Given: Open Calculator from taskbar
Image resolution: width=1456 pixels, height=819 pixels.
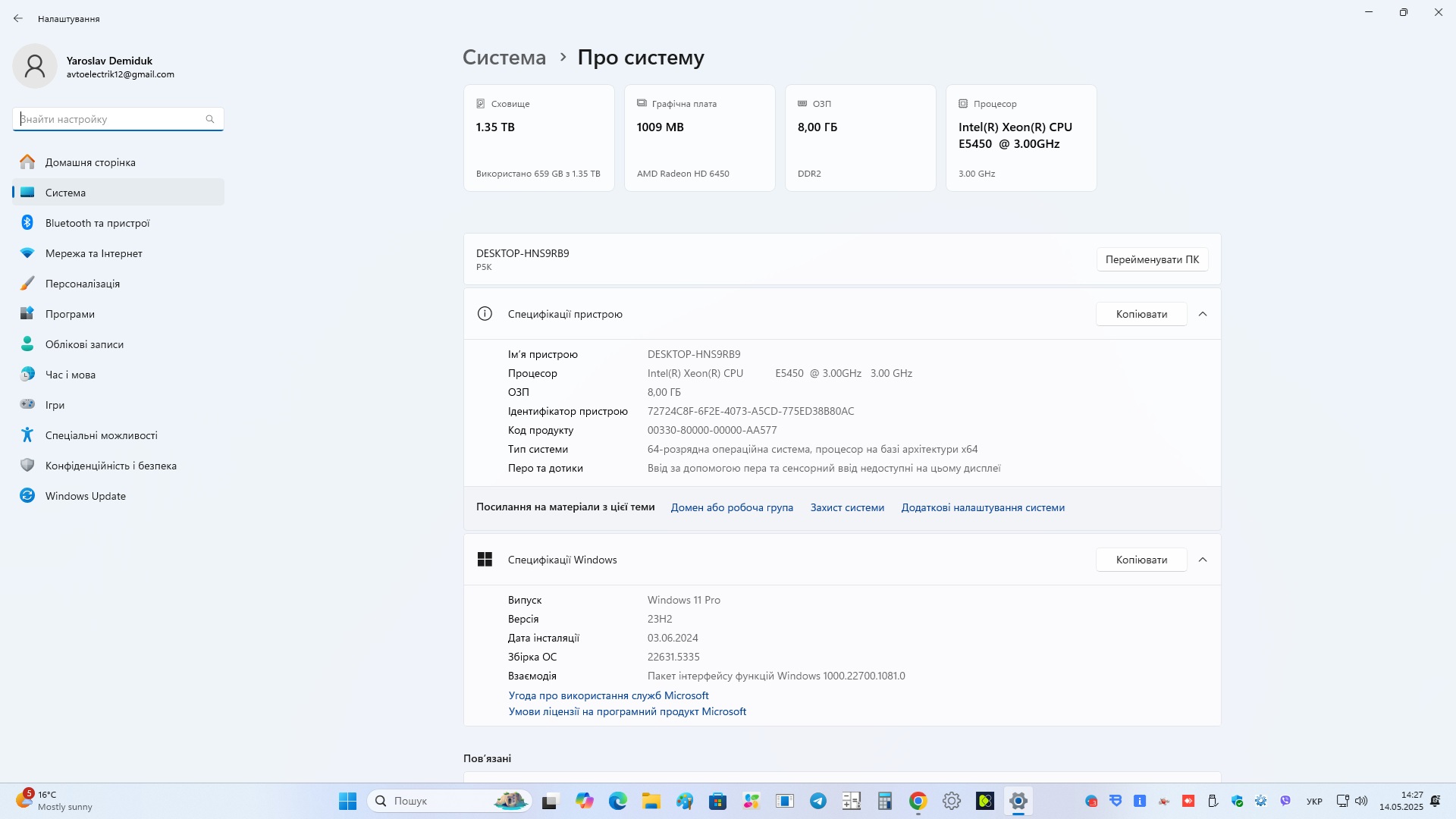Looking at the screenshot, I should click(x=885, y=801).
